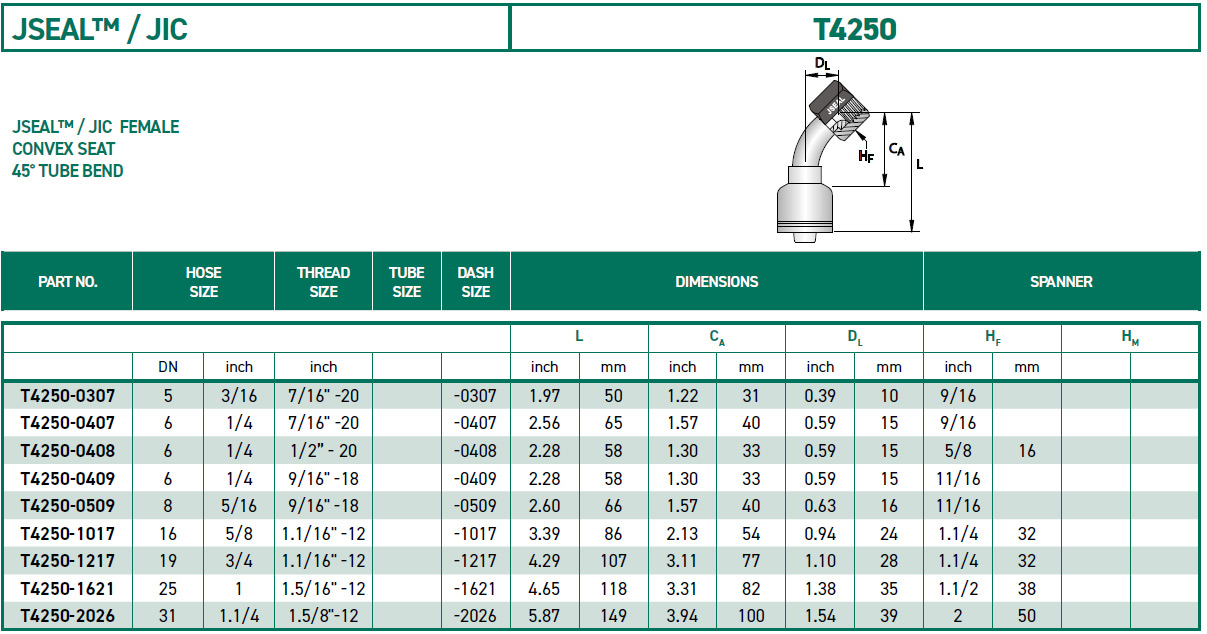Click the CA dimension sub-header
The image size is (1207, 634).
pos(717,338)
